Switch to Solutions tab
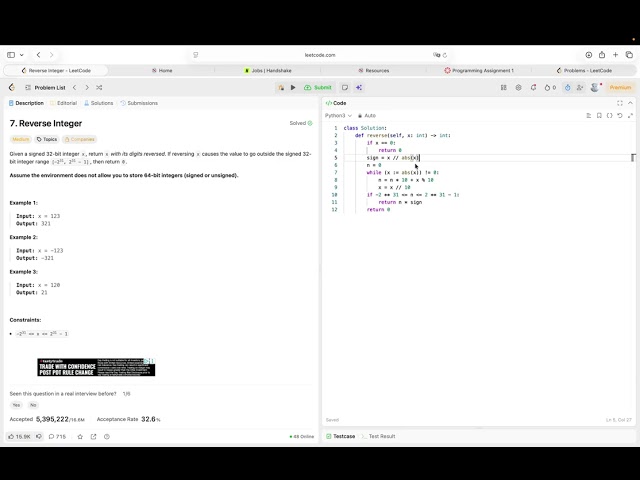The height and width of the screenshot is (480, 640). point(99,103)
